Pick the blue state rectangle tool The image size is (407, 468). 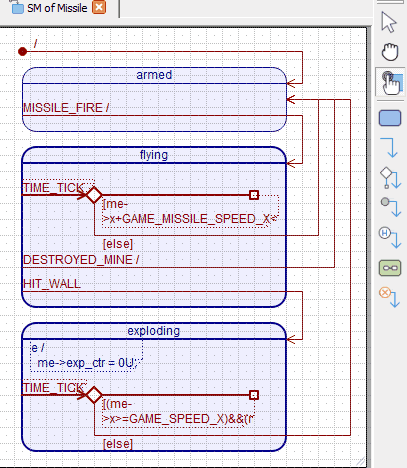(x=390, y=118)
